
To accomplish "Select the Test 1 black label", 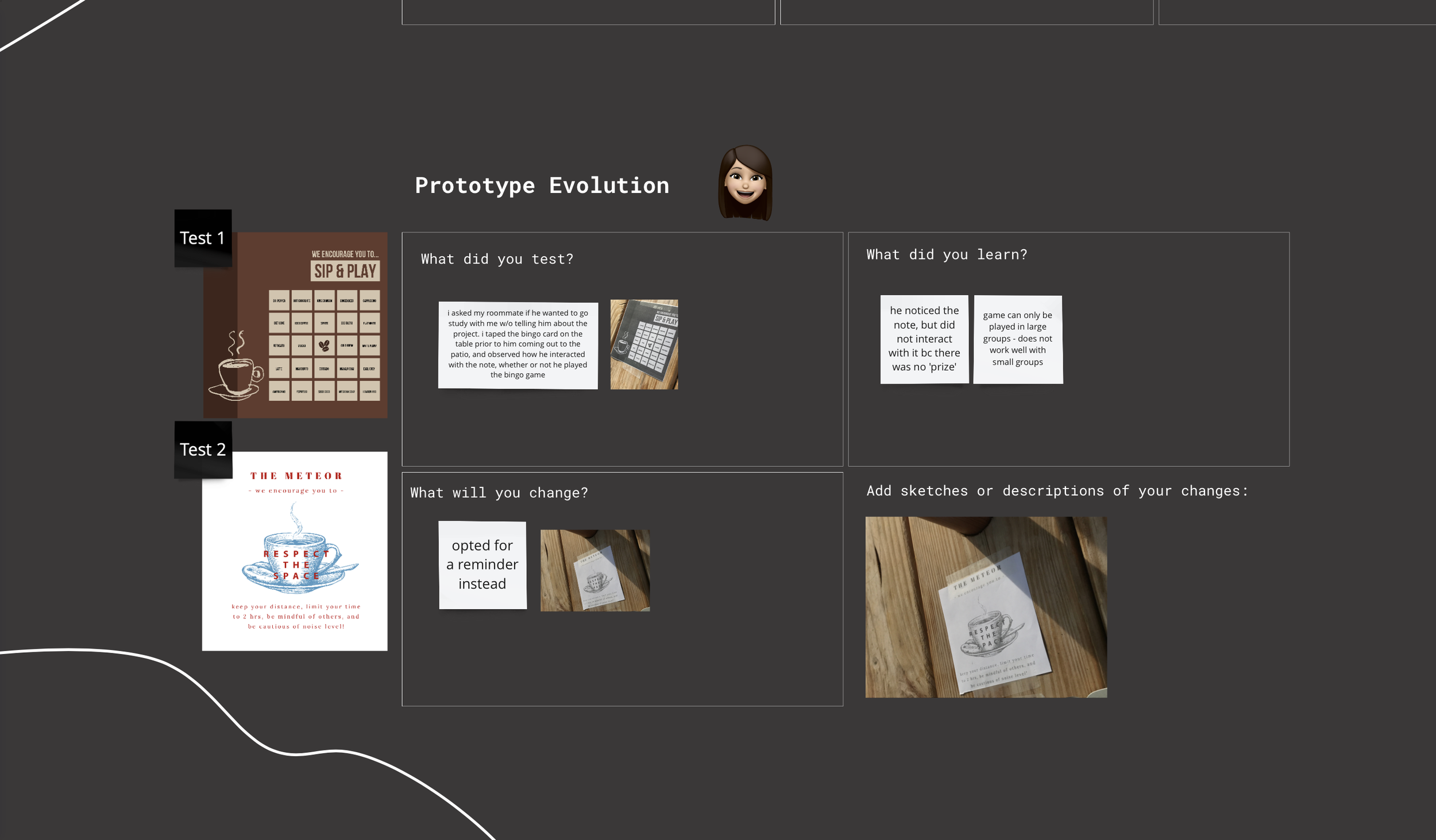I will 203,238.
